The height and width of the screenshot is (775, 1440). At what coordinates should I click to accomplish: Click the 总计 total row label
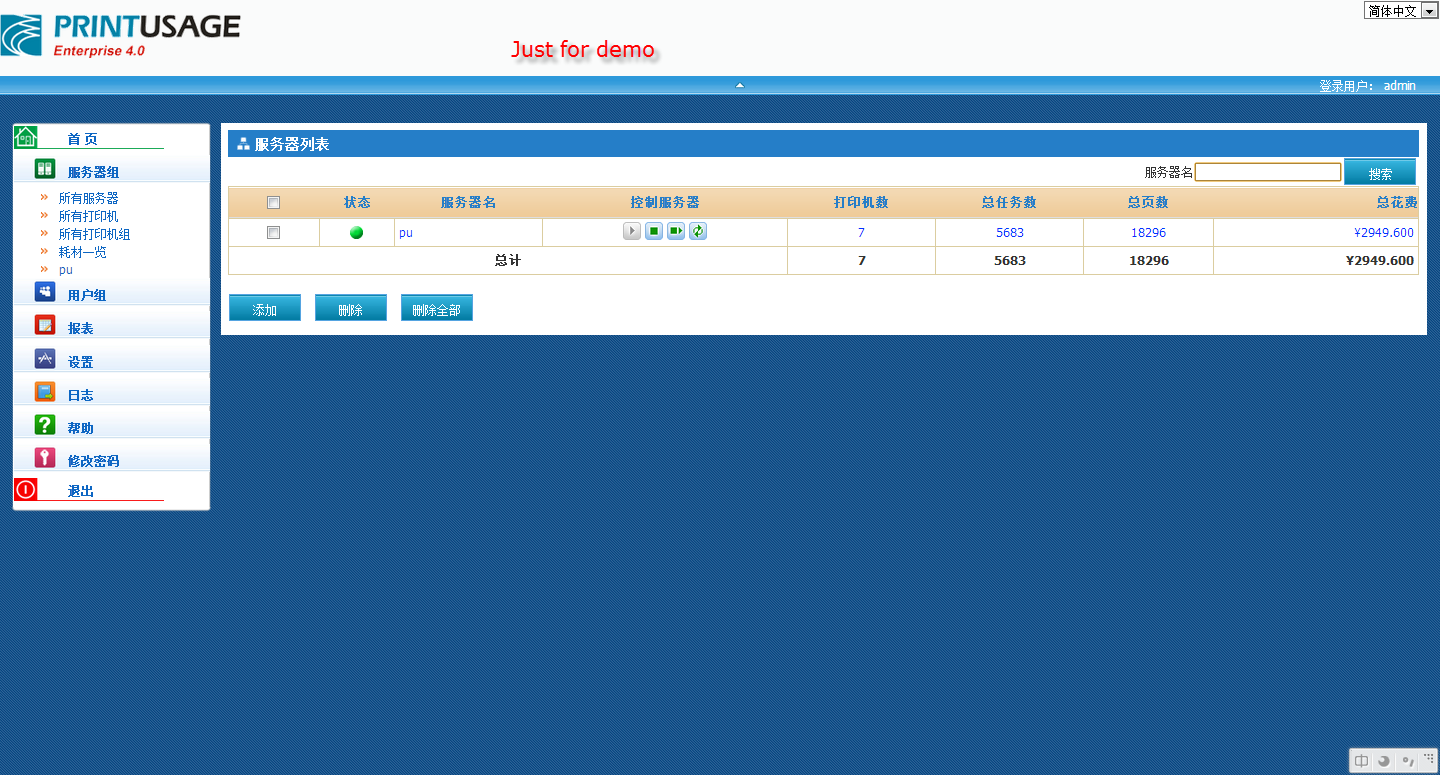pos(508,261)
